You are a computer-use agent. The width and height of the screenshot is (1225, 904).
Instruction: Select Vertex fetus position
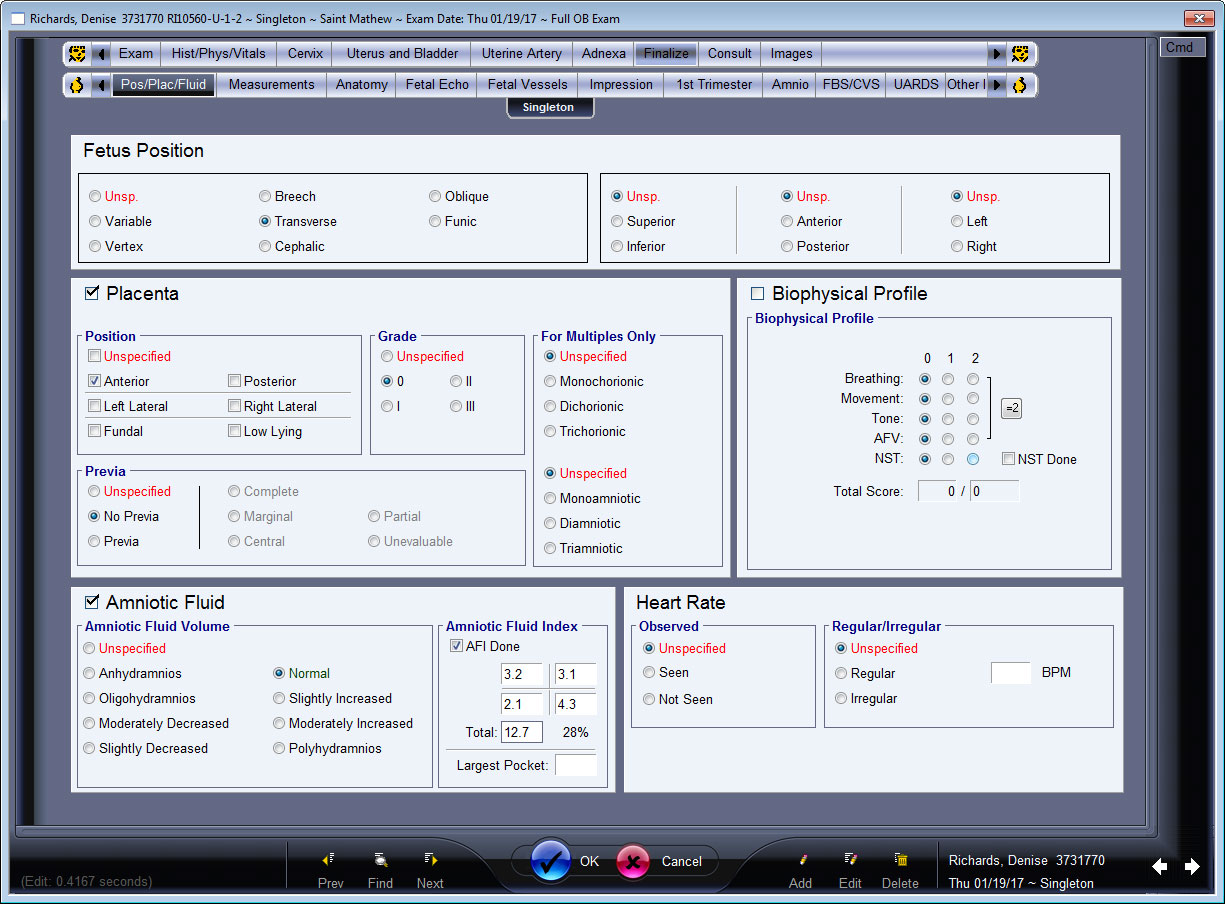point(95,246)
